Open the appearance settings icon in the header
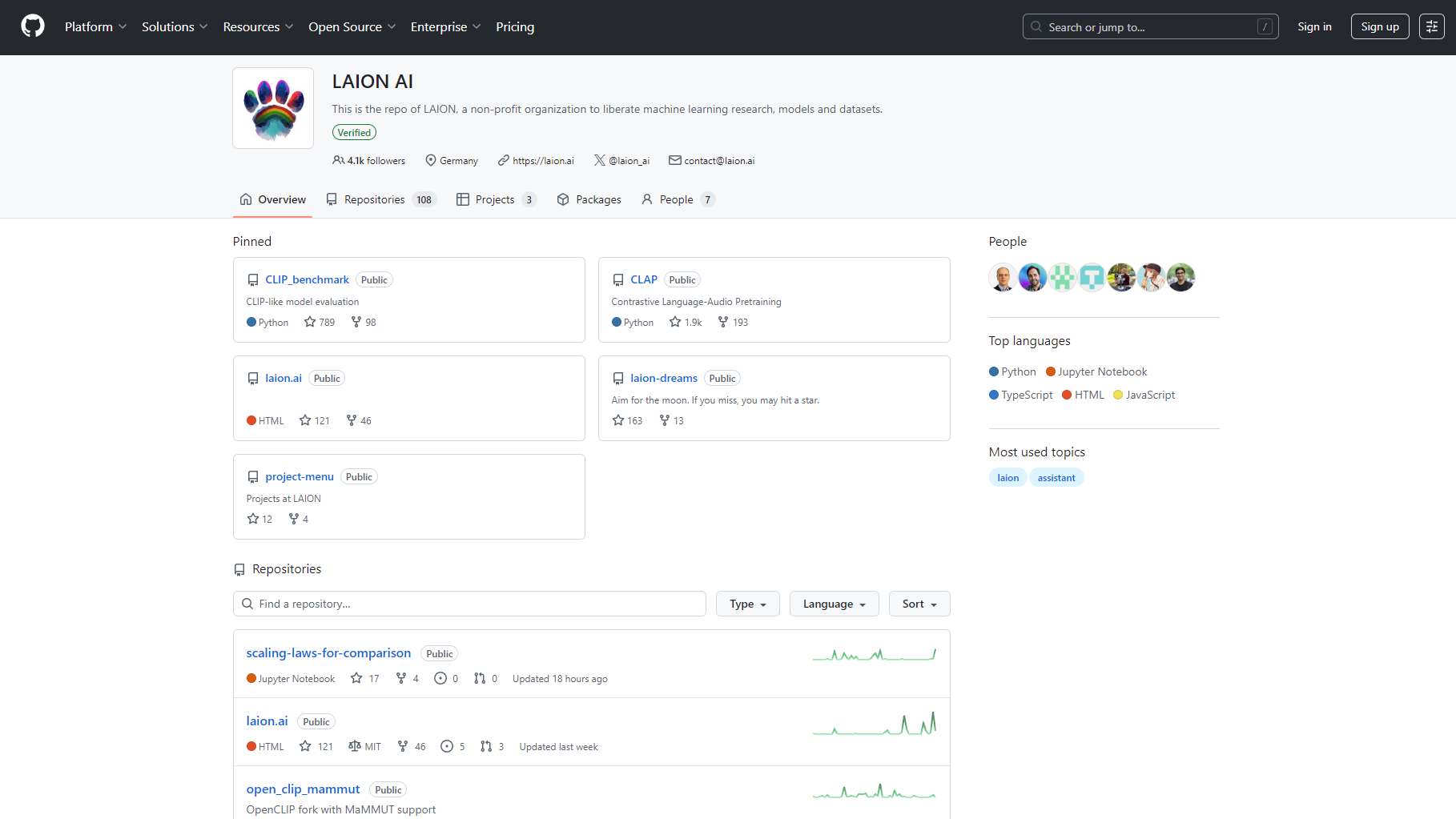This screenshot has height=819, width=1456. [x=1431, y=26]
